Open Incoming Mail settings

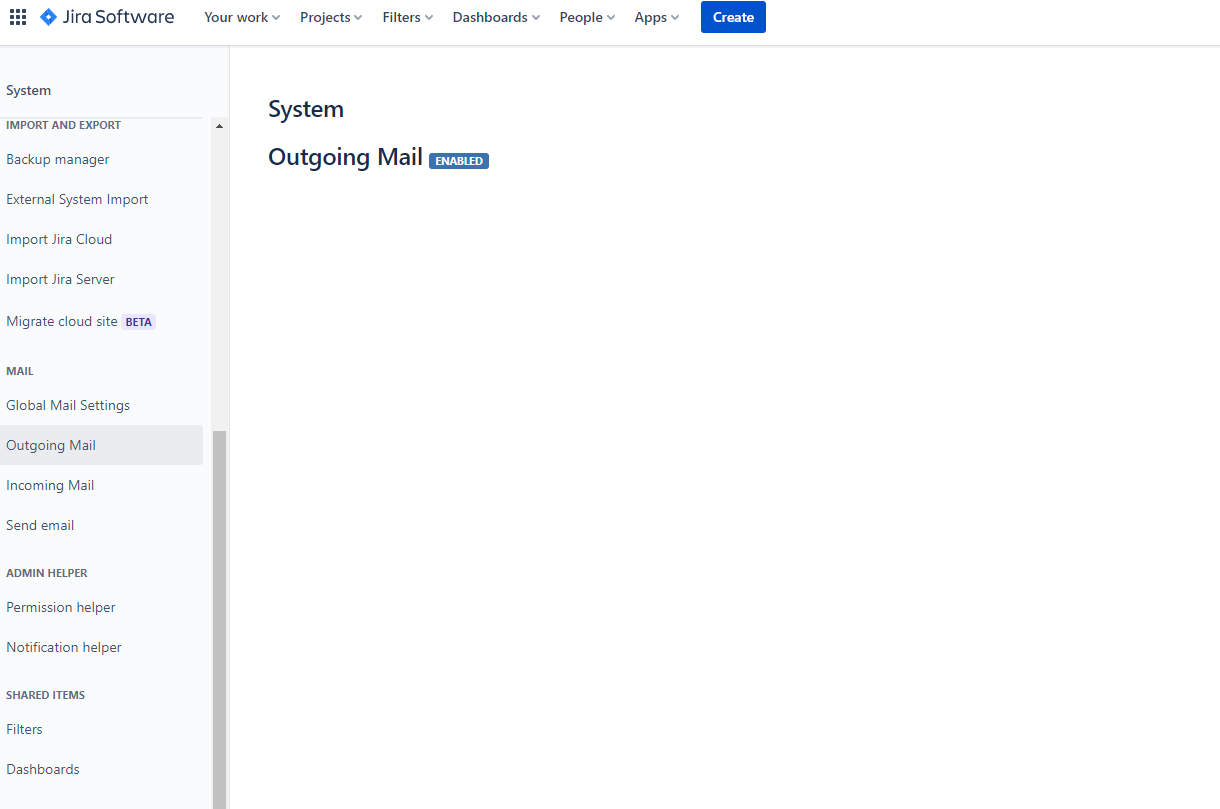click(x=50, y=485)
